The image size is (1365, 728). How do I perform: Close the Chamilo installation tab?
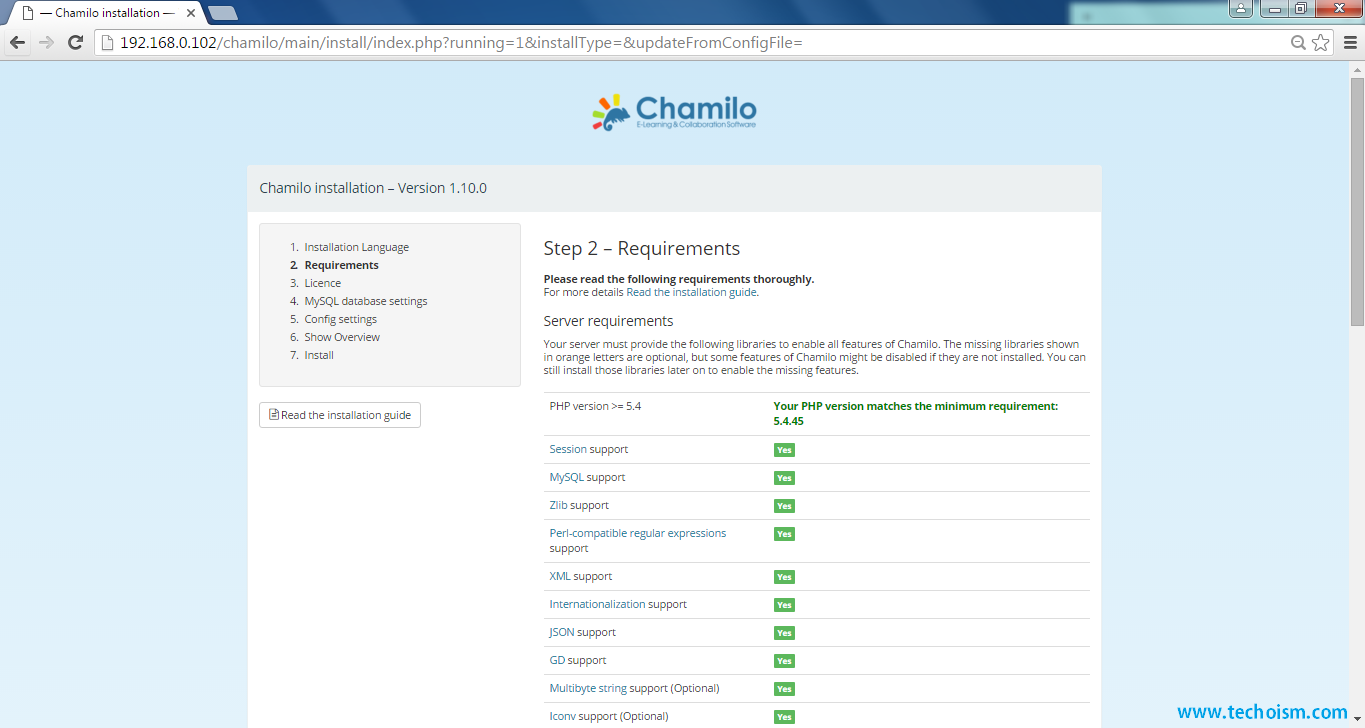[191, 13]
